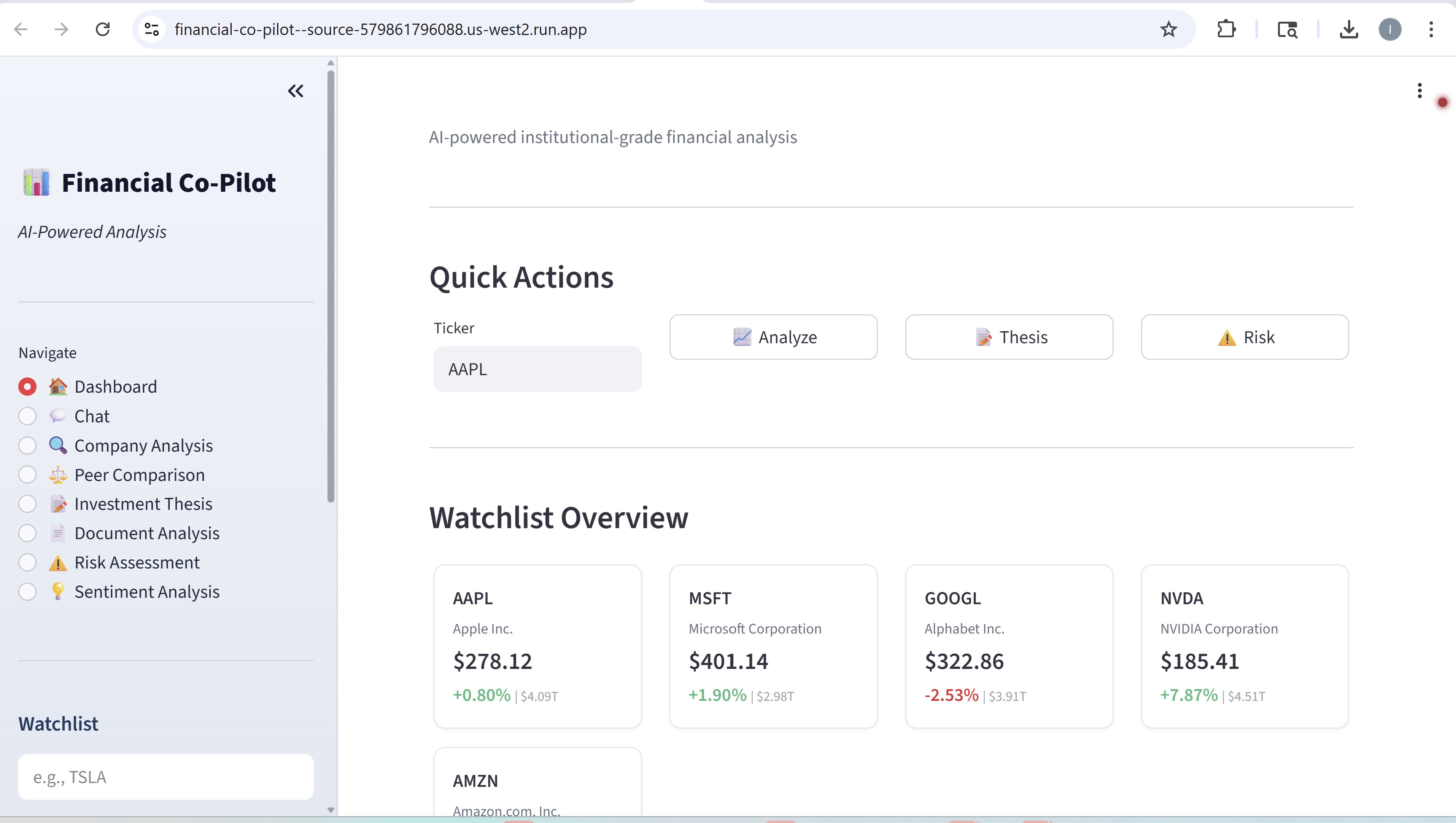Go to Sentiment Analysis page
Image resolution: width=1456 pixels, height=823 pixels.
tap(27, 592)
